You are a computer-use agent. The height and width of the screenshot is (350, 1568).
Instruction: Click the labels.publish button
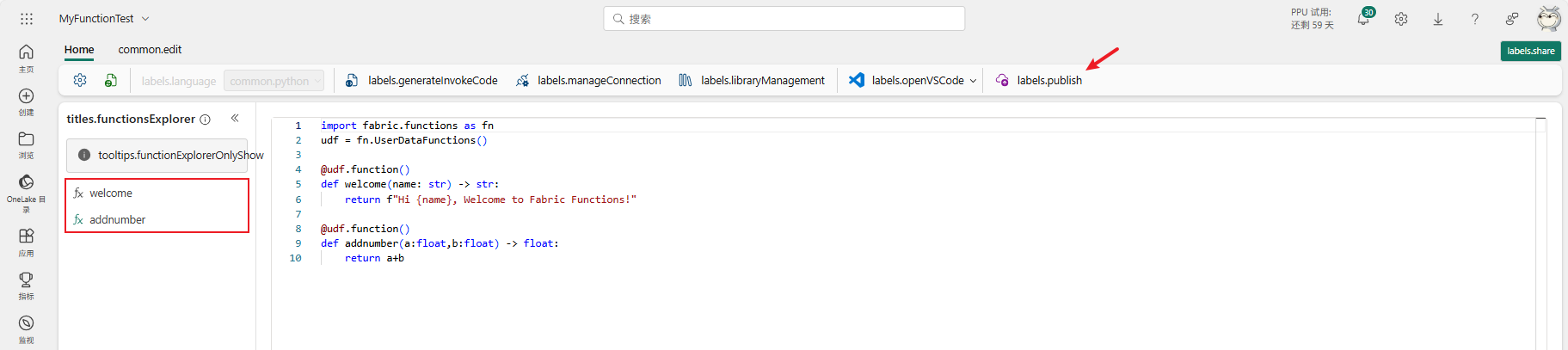[1039, 80]
